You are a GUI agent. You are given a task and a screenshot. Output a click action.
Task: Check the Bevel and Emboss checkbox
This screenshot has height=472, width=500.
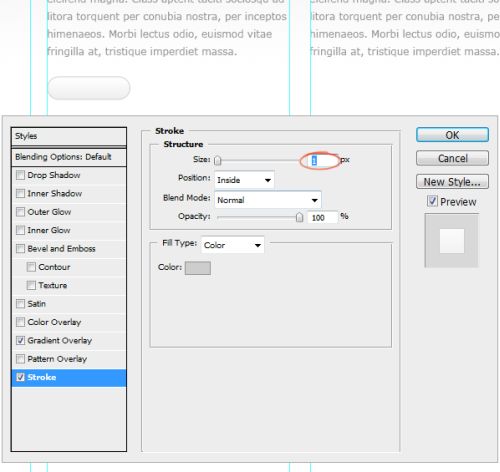[x=20, y=248]
